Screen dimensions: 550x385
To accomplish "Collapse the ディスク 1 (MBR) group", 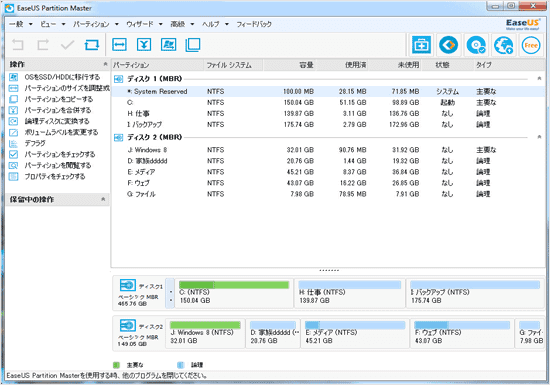I will click(x=539, y=79).
